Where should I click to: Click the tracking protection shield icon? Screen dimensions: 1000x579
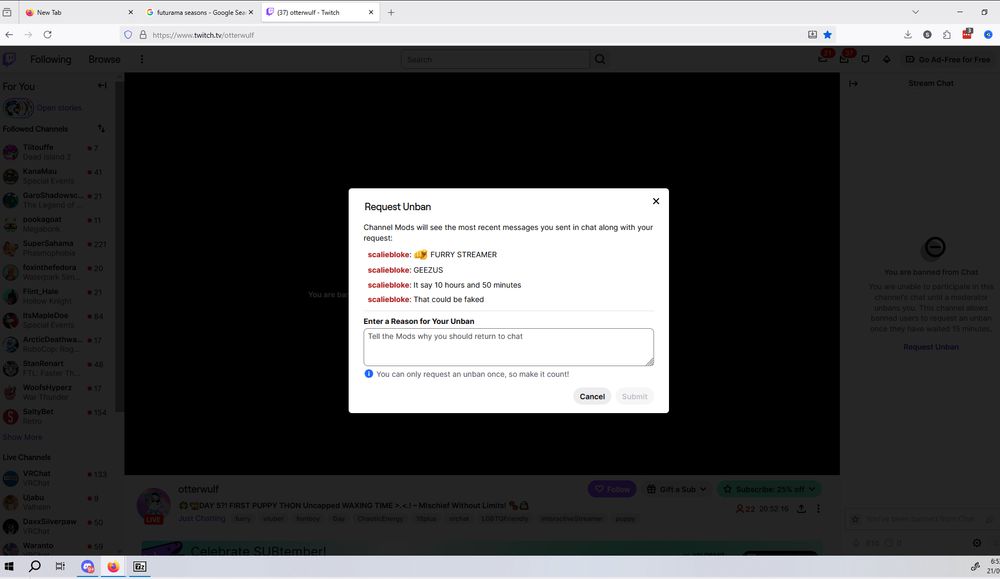click(128, 34)
